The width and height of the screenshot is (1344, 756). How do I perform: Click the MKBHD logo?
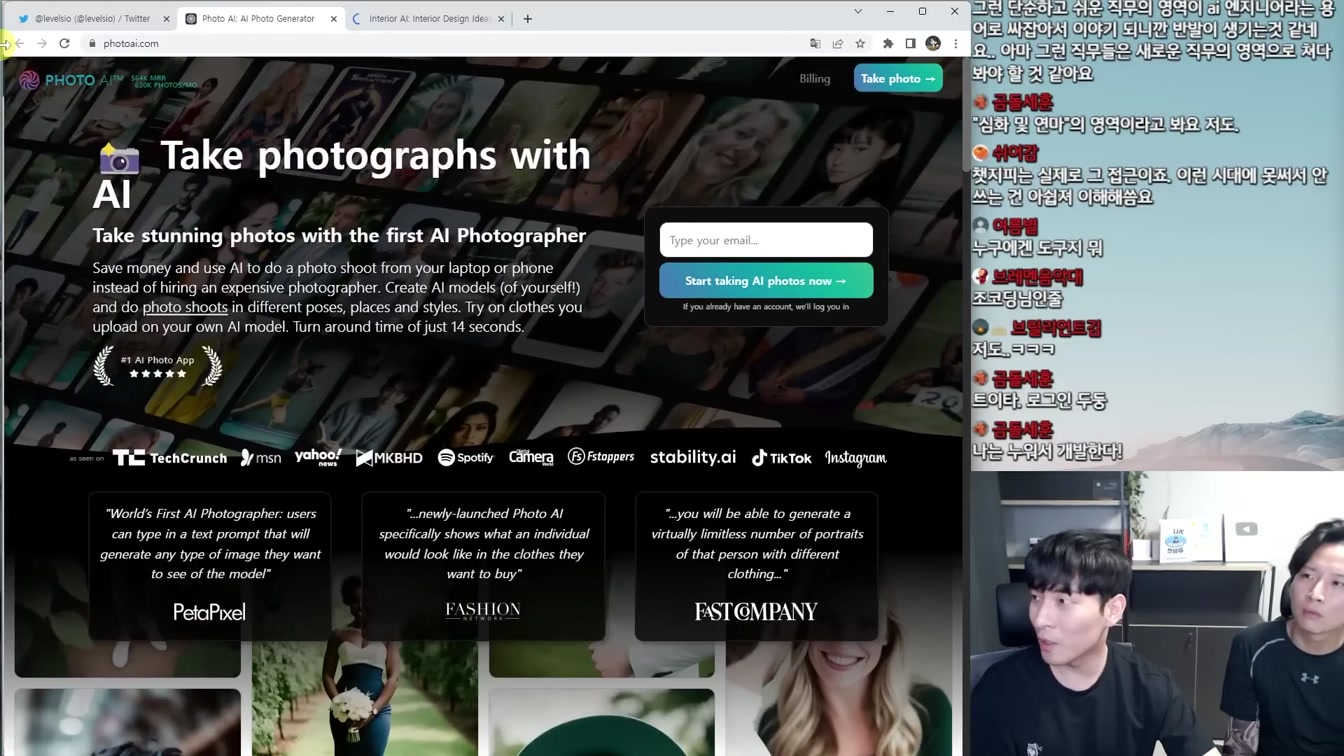pyautogui.click(x=389, y=458)
